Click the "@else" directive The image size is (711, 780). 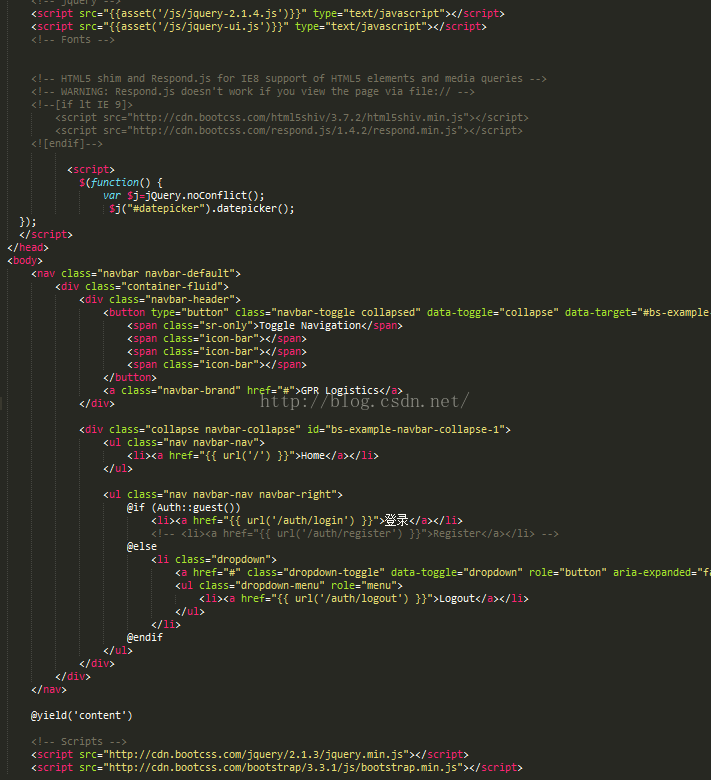(142, 547)
